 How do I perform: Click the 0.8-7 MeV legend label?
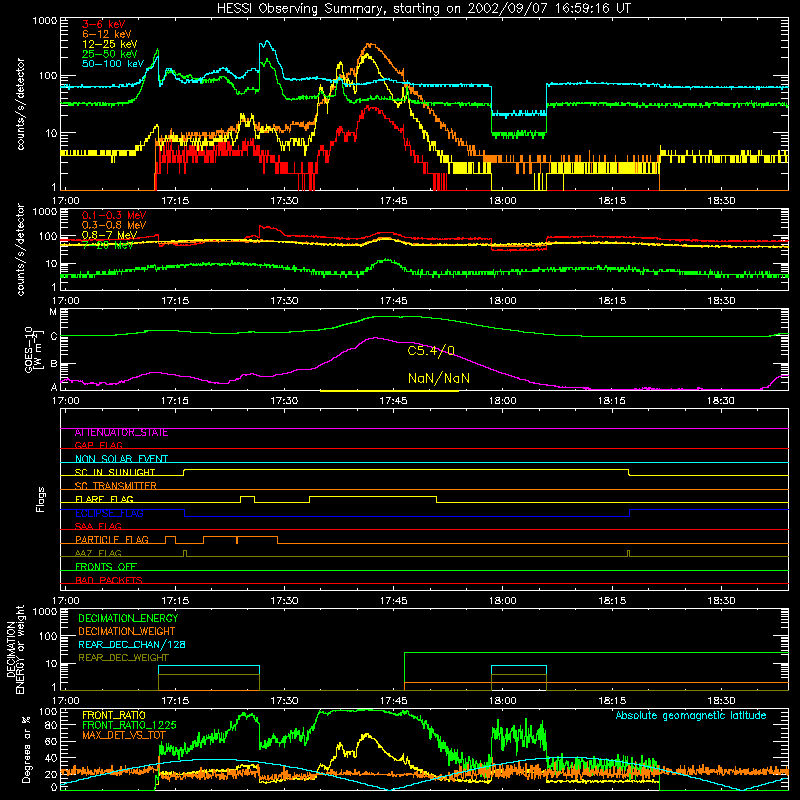[110, 235]
